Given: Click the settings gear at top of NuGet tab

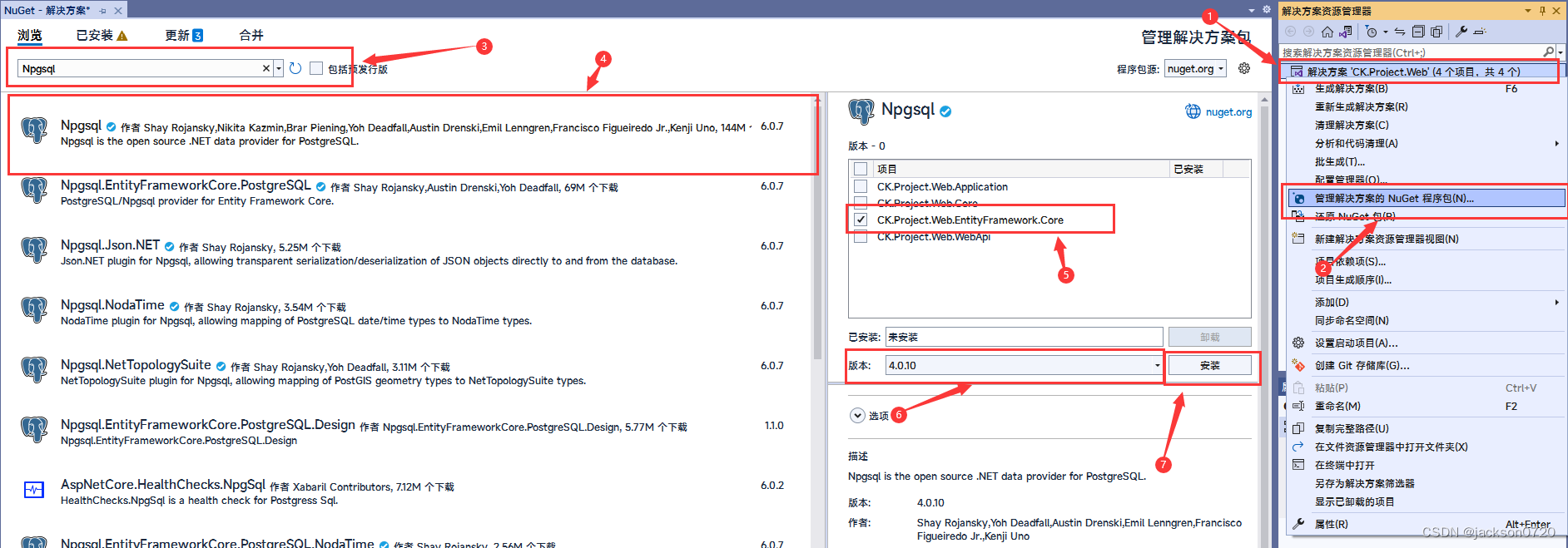Looking at the screenshot, I should click(x=1267, y=9).
